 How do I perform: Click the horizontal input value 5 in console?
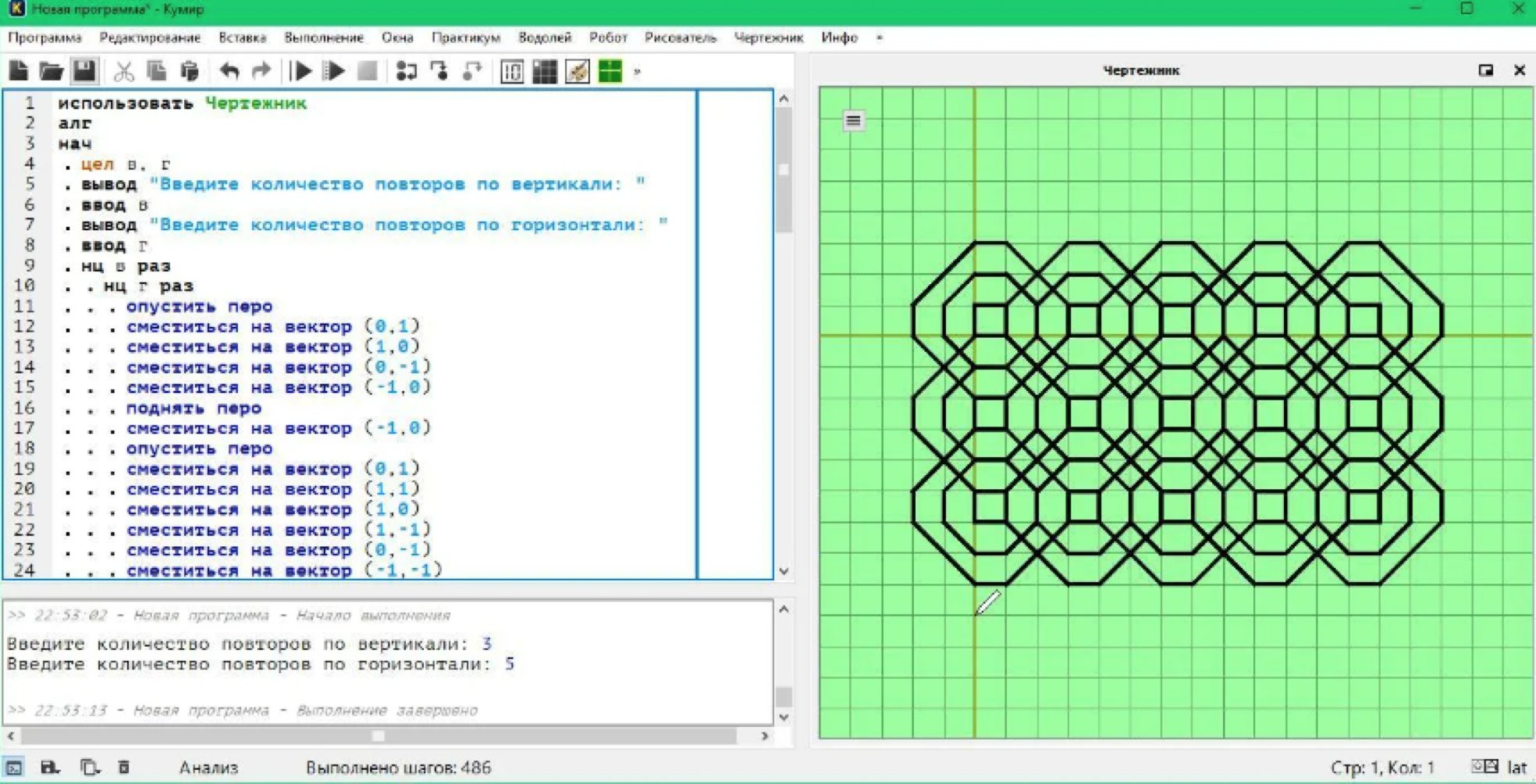coord(509,664)
